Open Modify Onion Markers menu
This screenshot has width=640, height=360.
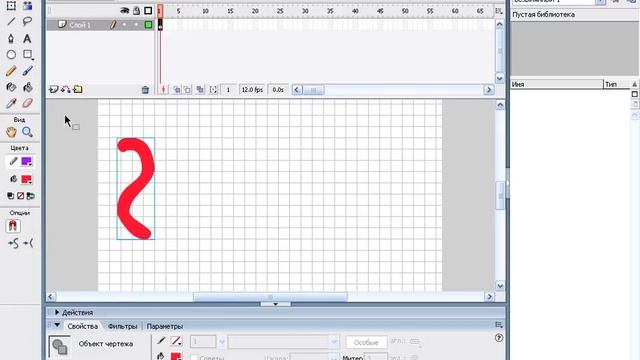[213, 89]
